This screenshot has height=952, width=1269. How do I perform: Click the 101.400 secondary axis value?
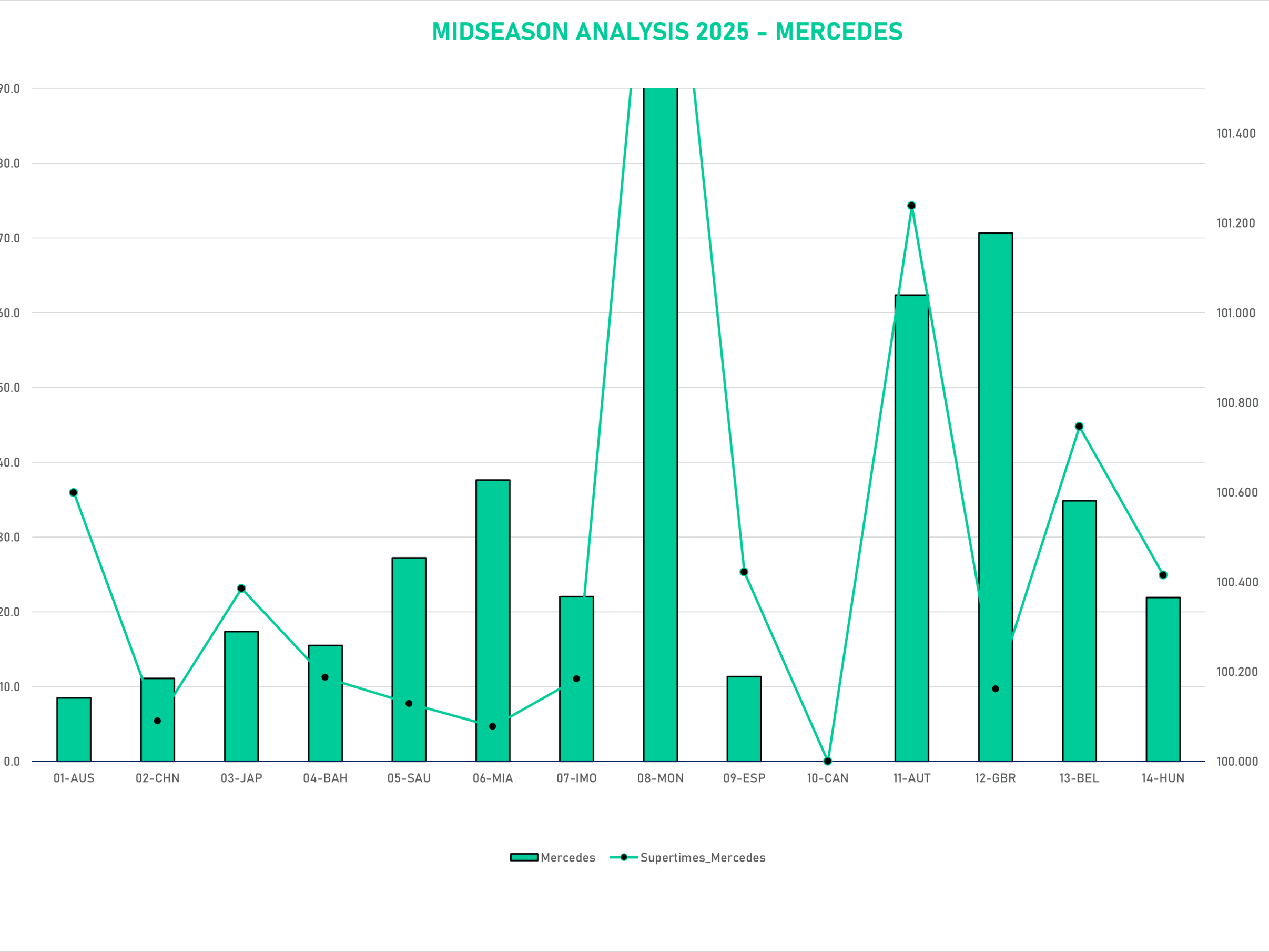1236,134
